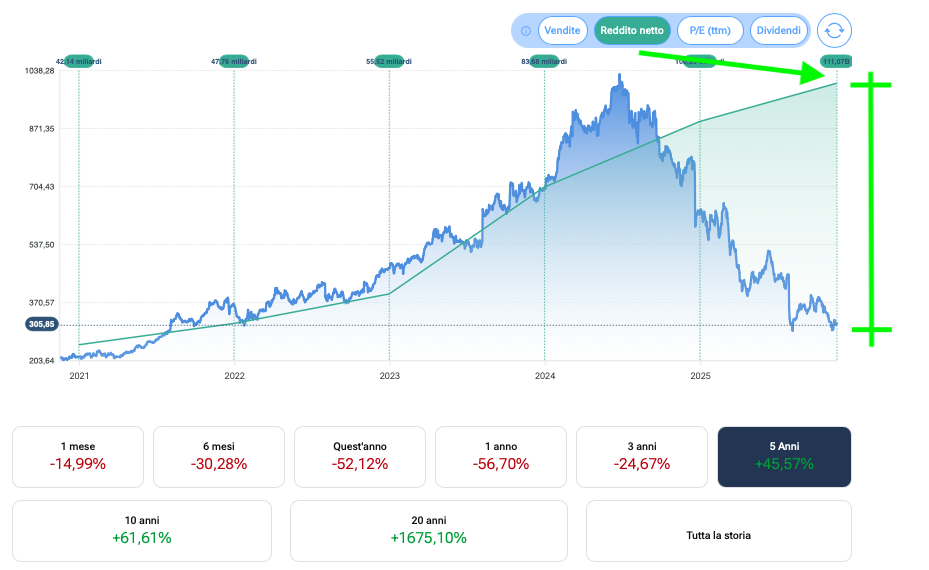Enable the Reddito netto overlay
The height and width of the screenshot is (570, 929).
tap(632, 31)
